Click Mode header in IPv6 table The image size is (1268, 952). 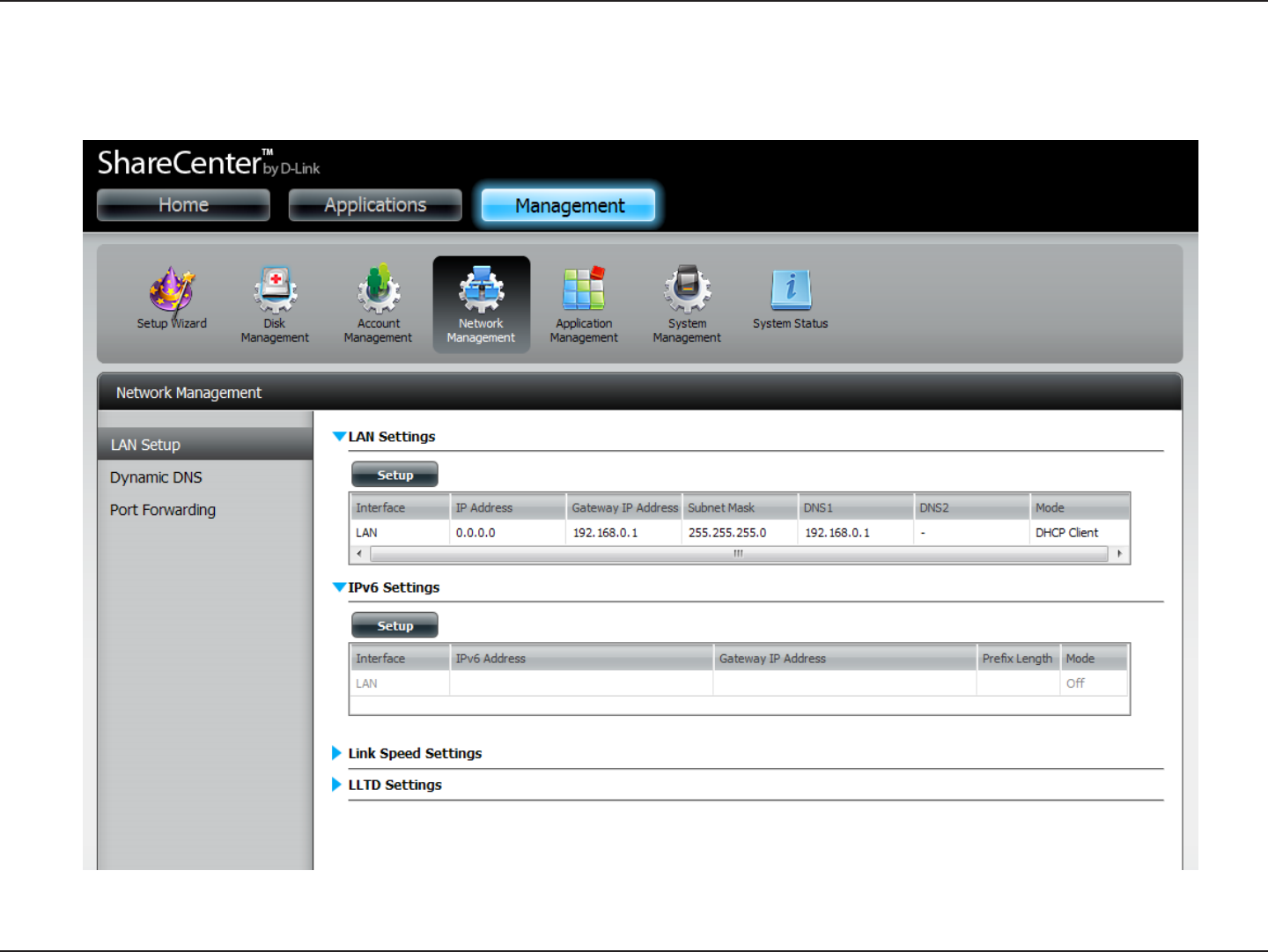pyautogui.click(x=1095, y=659)
